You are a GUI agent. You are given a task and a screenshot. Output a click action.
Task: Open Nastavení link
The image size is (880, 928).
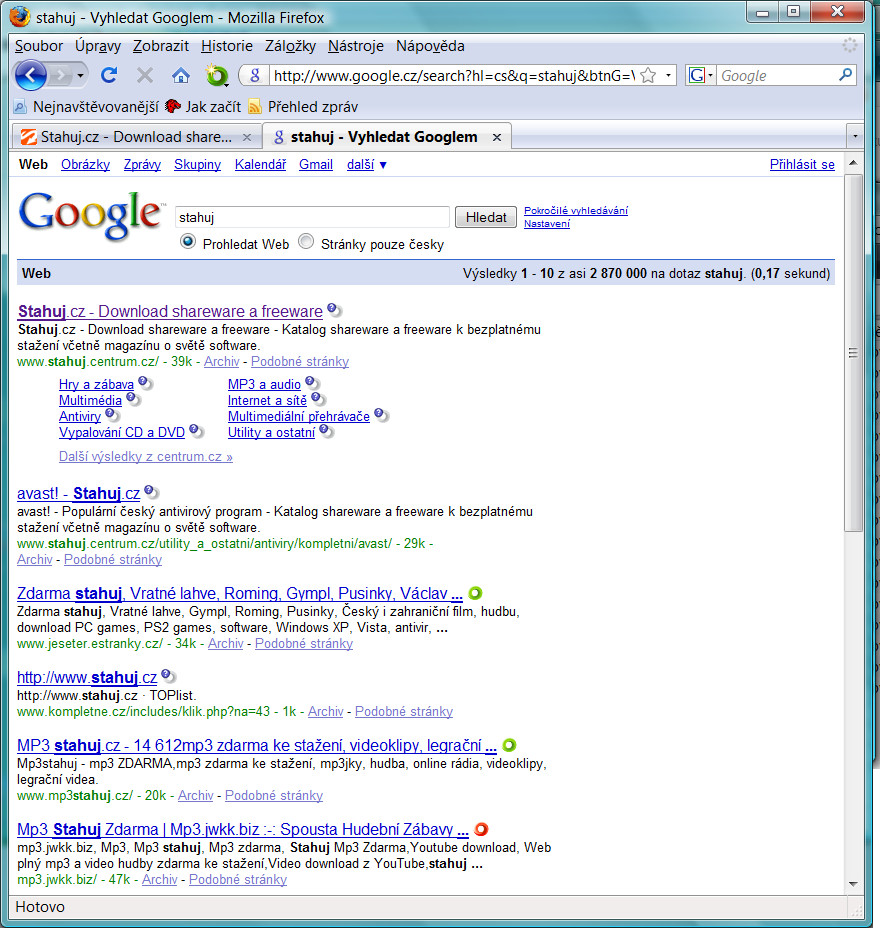click(547, 224)
